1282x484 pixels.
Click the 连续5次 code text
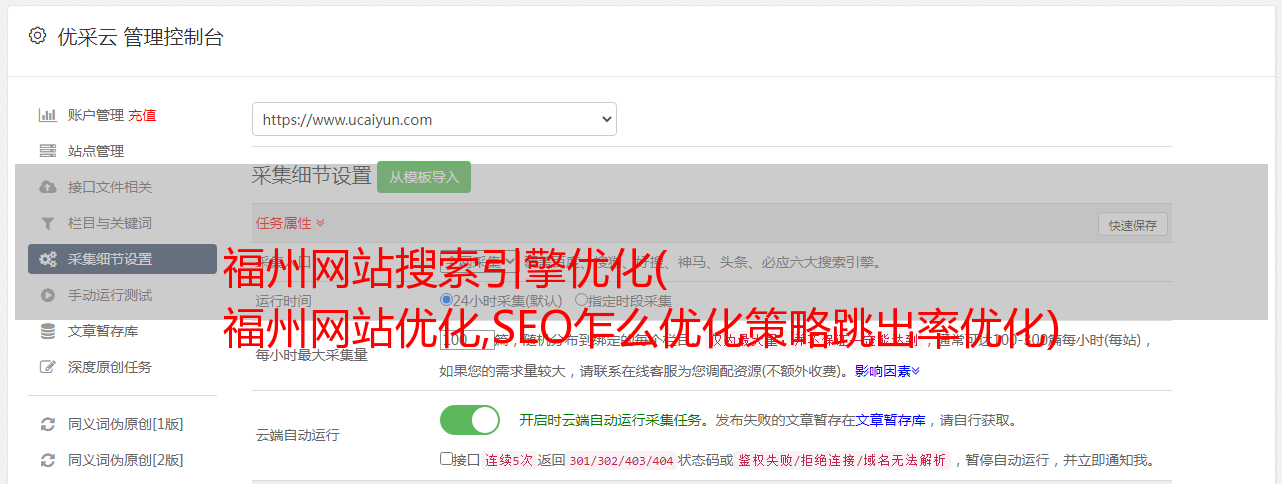(509, 461)
